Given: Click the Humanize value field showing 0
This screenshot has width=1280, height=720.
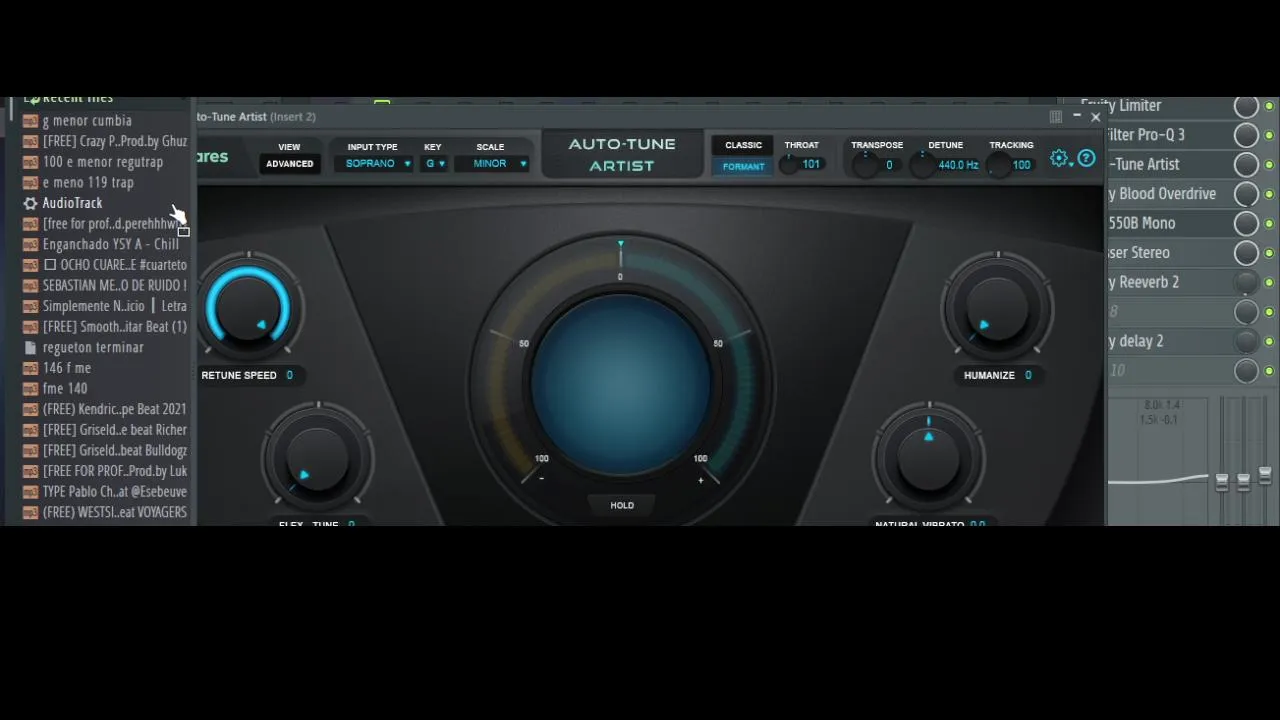Looking at the screenshot, I should click(x=1029, y=376).
